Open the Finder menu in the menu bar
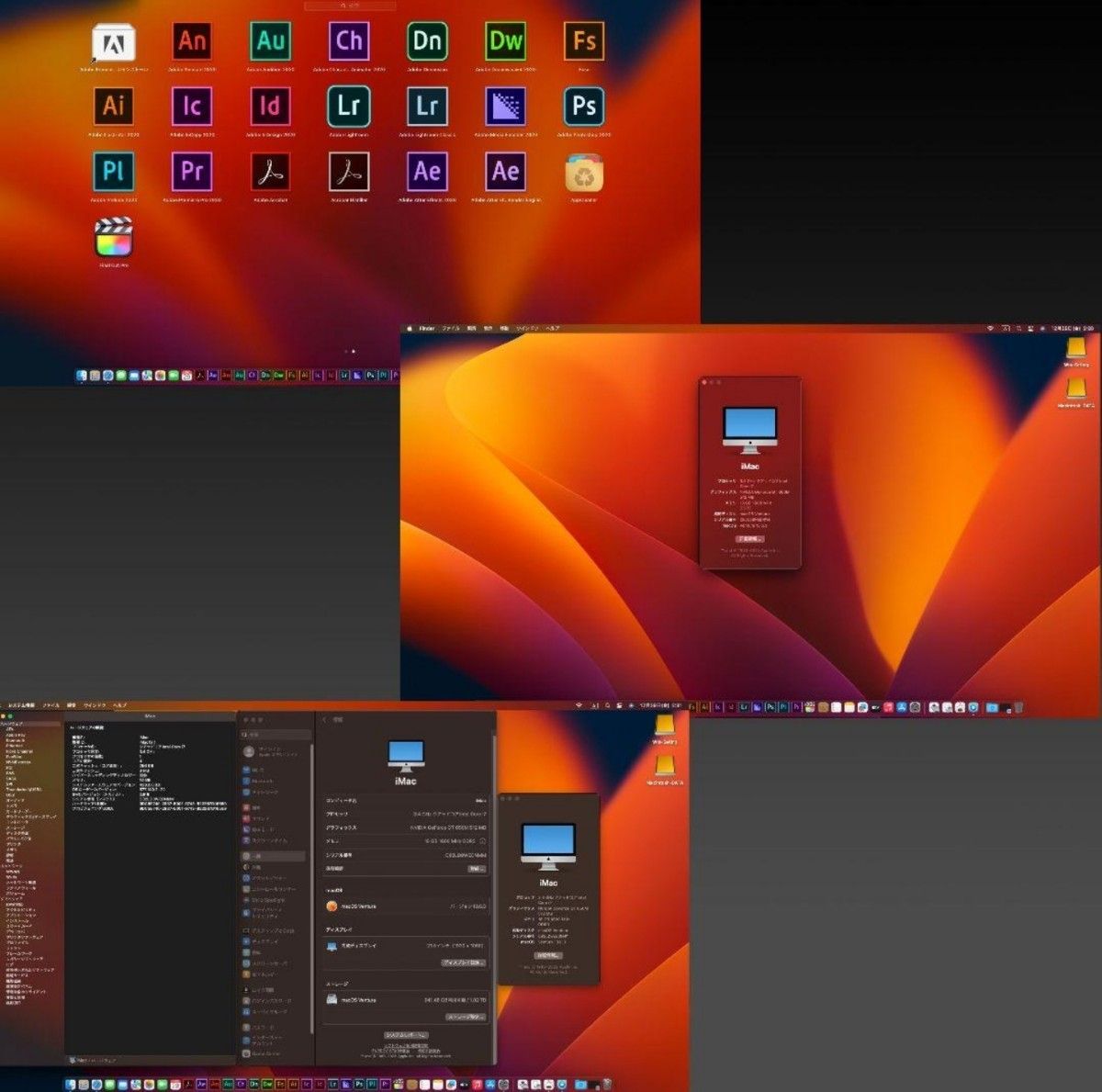Image resolution: width=1102 pixels, height=1092 pixels. tap(427, 328)
